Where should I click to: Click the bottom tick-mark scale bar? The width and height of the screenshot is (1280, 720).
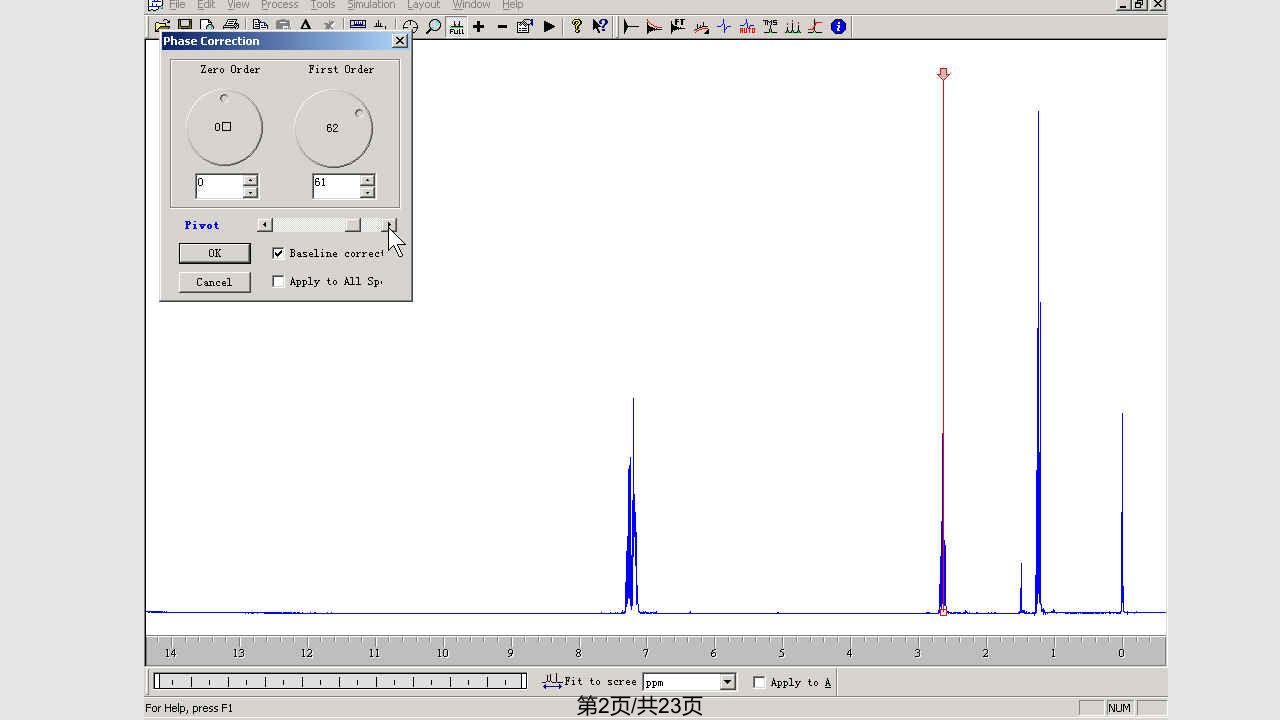pyautogui.click(x=340, y=681)
